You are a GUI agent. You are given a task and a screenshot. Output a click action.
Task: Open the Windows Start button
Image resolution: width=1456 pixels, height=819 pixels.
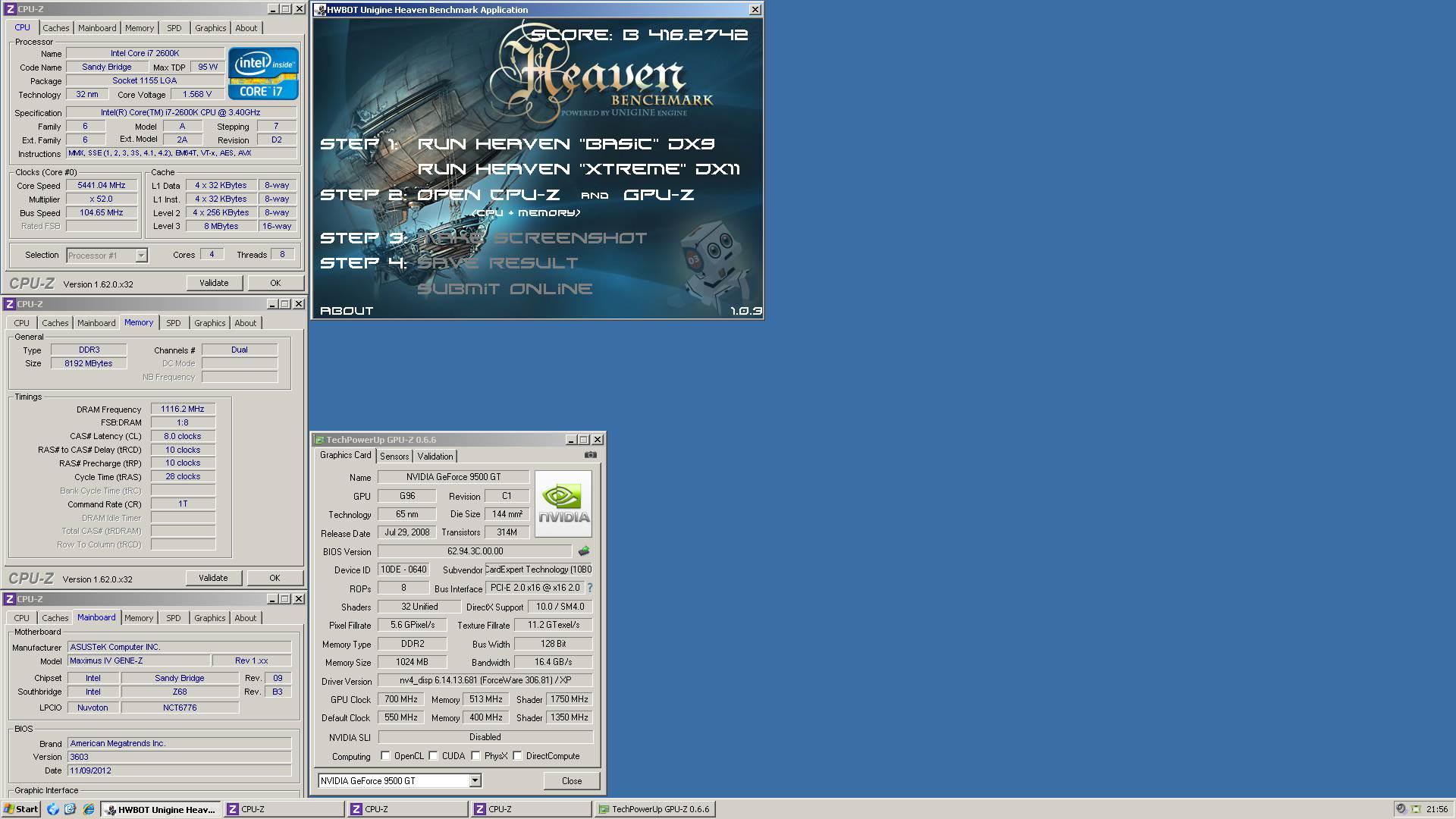[x=21, y=809]
